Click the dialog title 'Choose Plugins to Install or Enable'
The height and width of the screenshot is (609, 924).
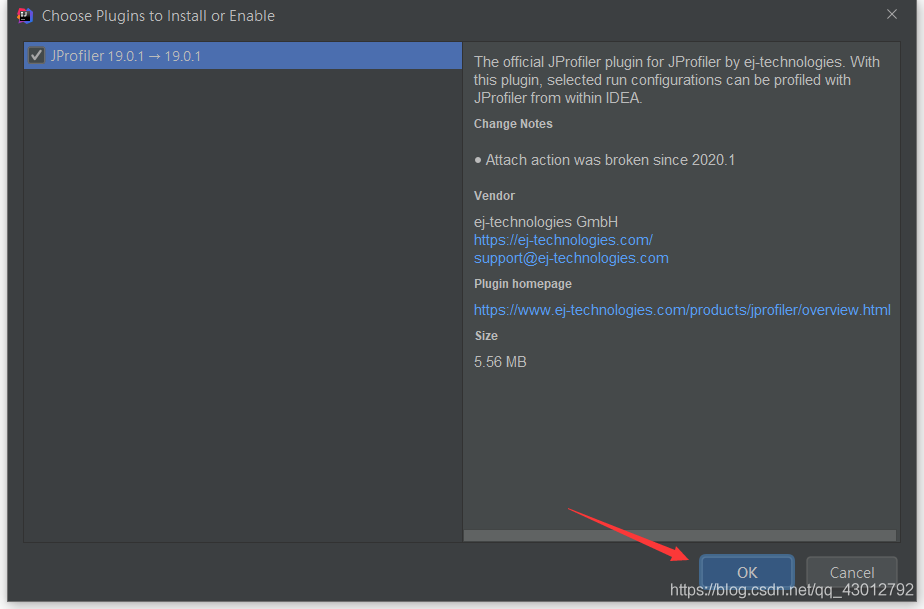point(158,16)
